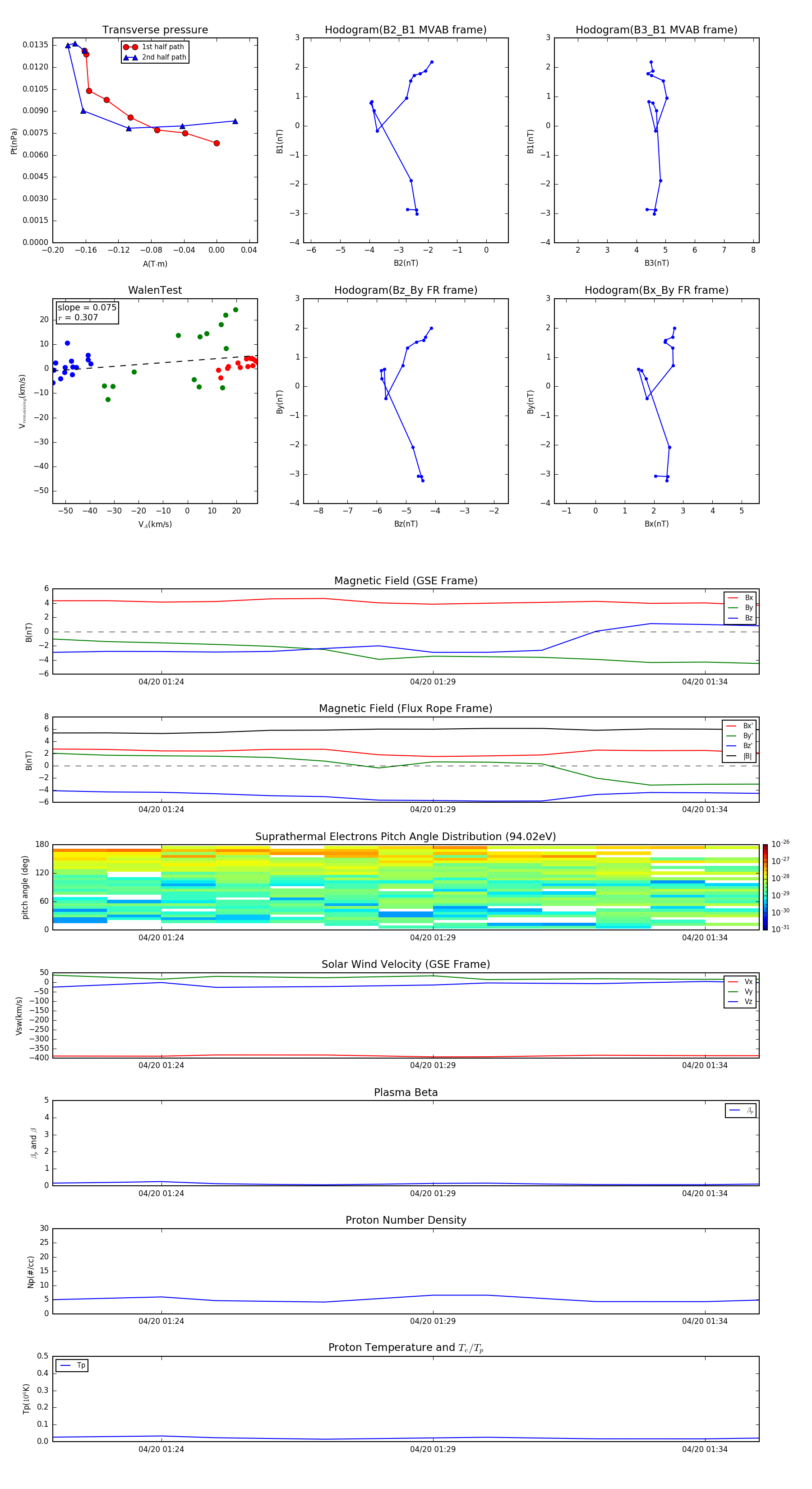
Task: Click 'B2(nT)' x-axis label
Action: [406, 263]
